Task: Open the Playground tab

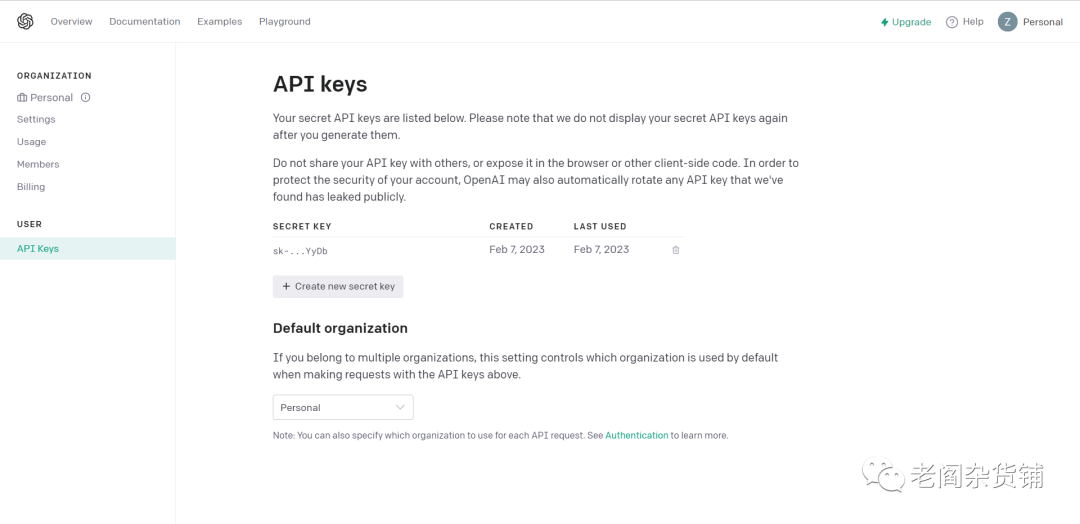Action: click(x=285, y=21)
